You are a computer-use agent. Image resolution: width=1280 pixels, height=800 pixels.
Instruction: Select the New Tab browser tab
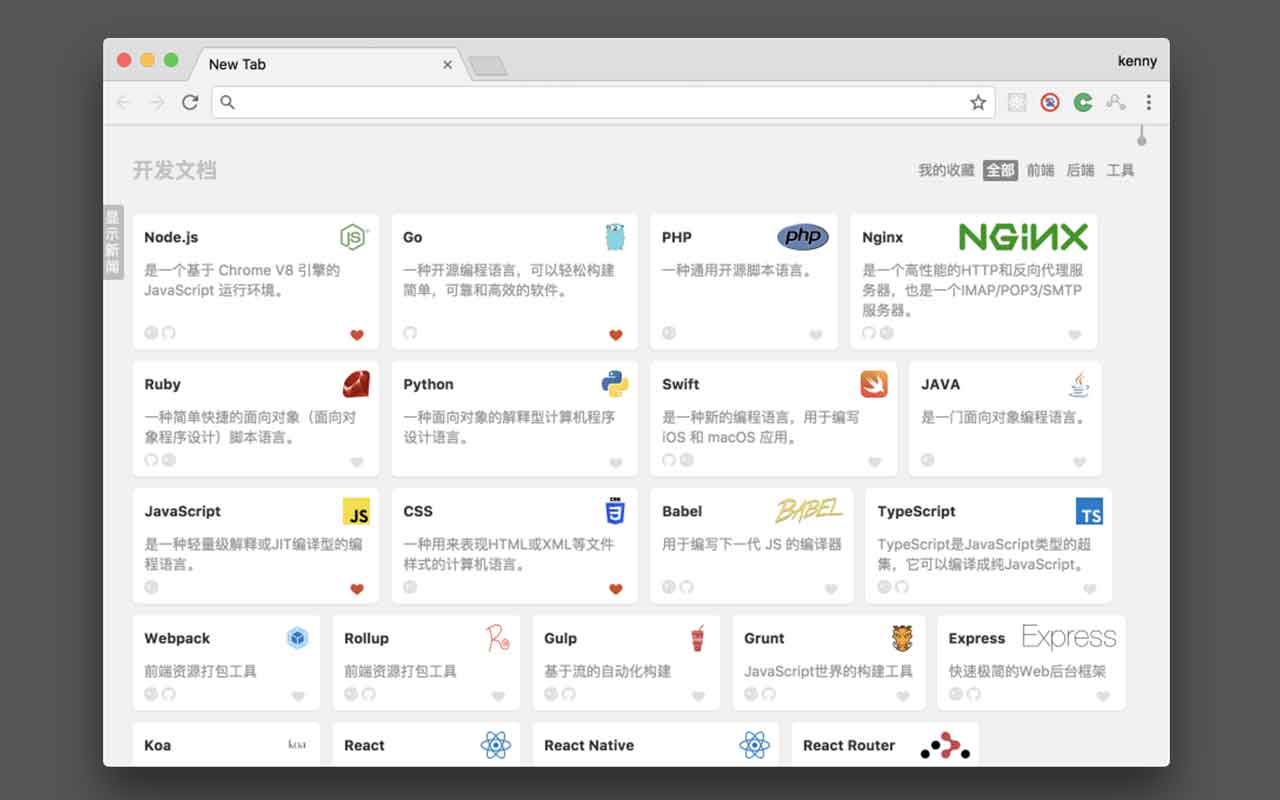(326, 64)
